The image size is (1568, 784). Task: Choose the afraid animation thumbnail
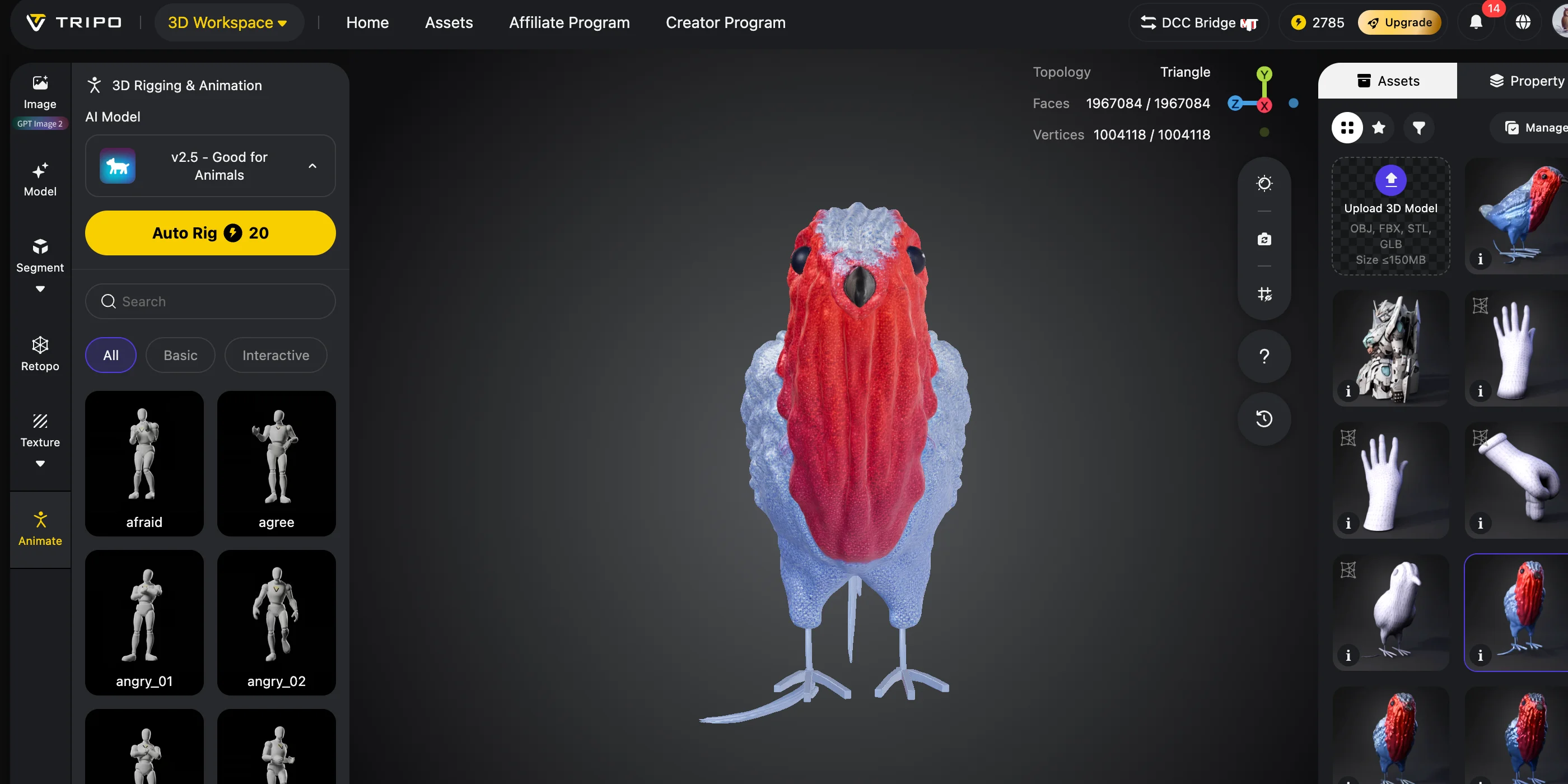pyautogui.click(x=144, y=463)
